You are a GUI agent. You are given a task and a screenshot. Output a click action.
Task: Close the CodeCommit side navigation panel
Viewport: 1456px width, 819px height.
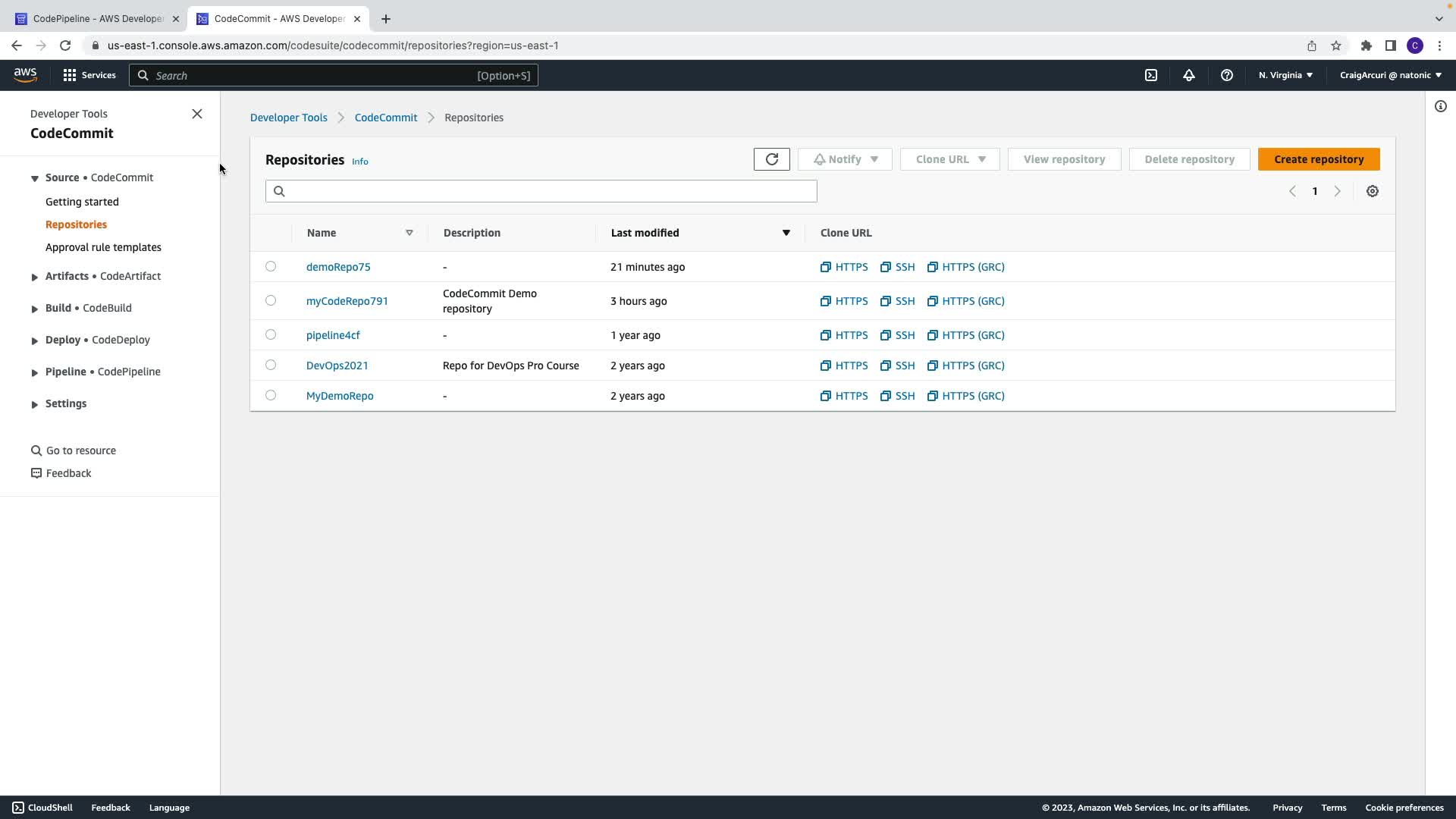tap(197, 114)
